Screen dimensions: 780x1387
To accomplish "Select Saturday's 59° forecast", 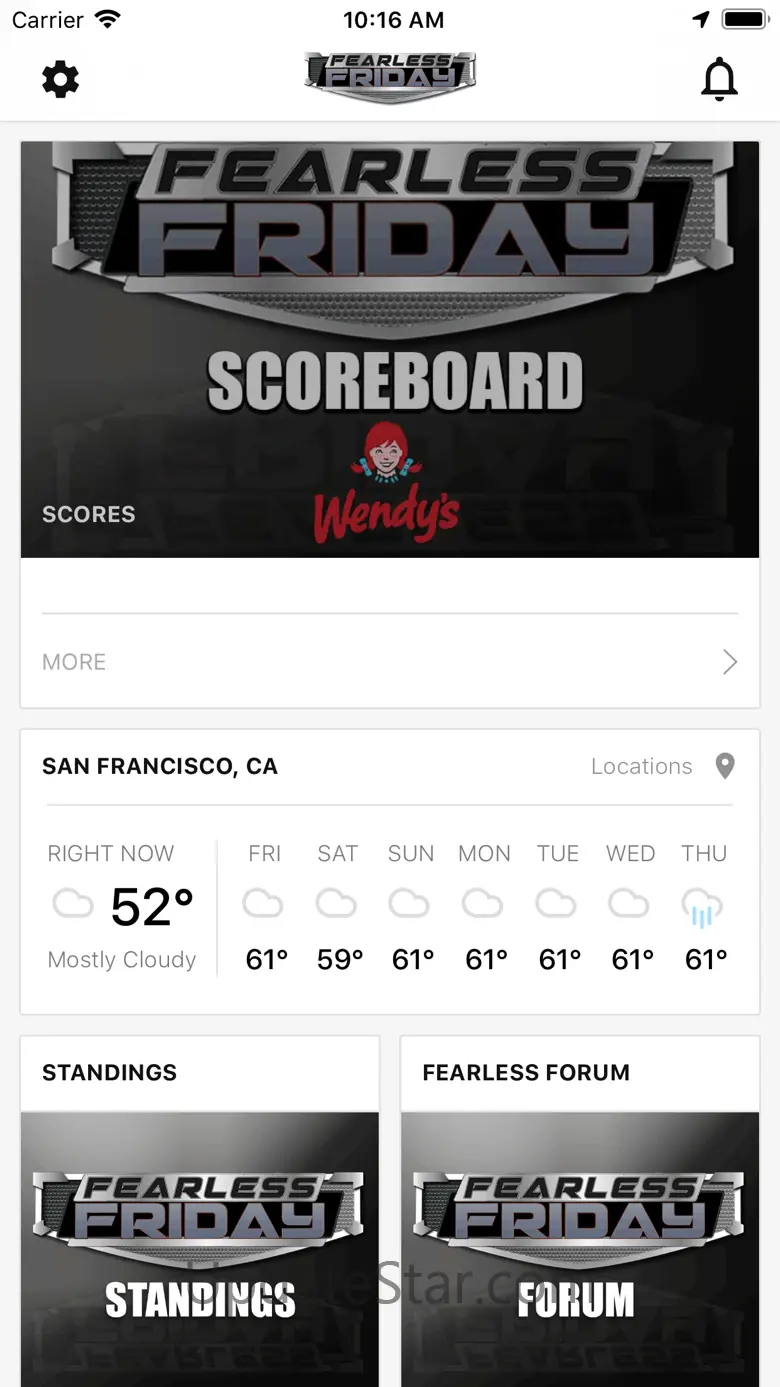I will [x=339, y=960].
